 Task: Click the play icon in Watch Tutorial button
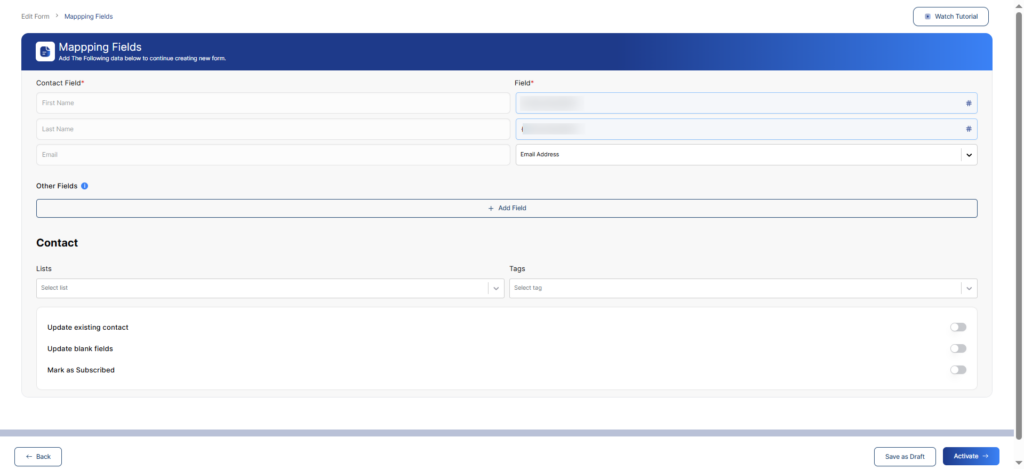click(927, 17)
